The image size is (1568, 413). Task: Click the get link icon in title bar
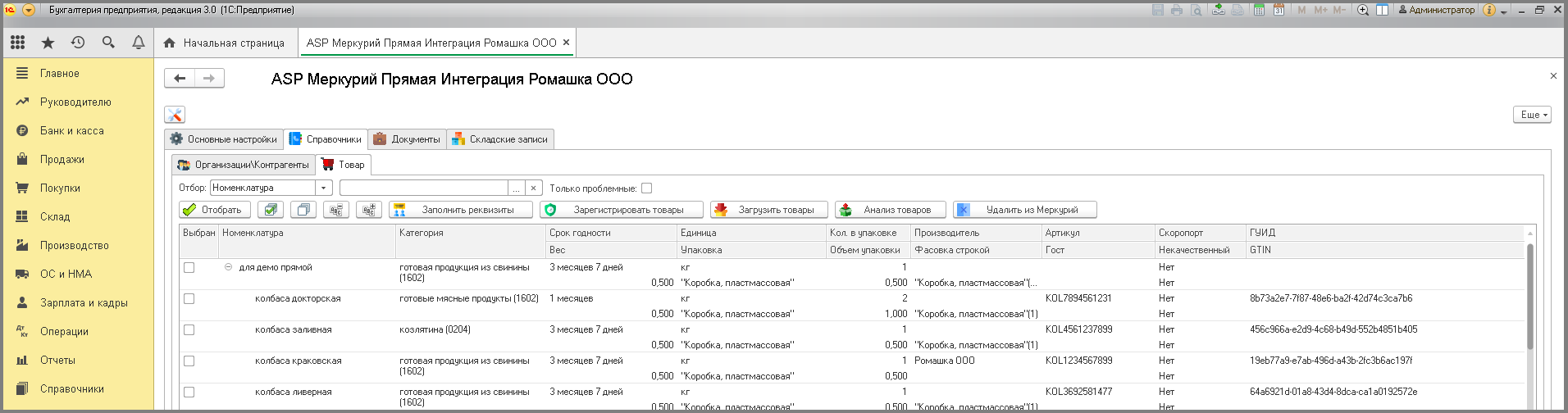pos(1219,10)
